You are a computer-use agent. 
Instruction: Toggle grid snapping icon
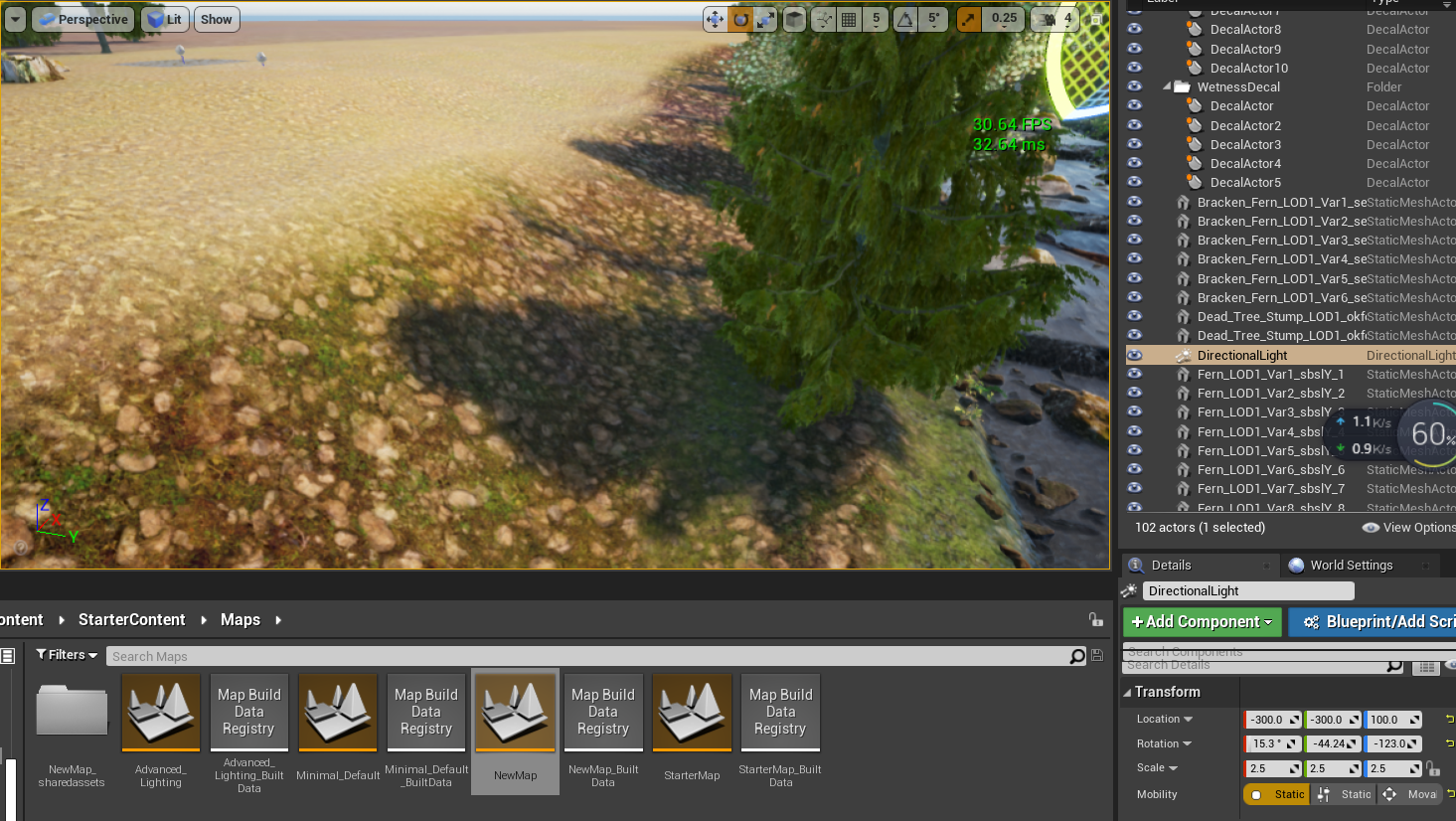coord(849,19)
